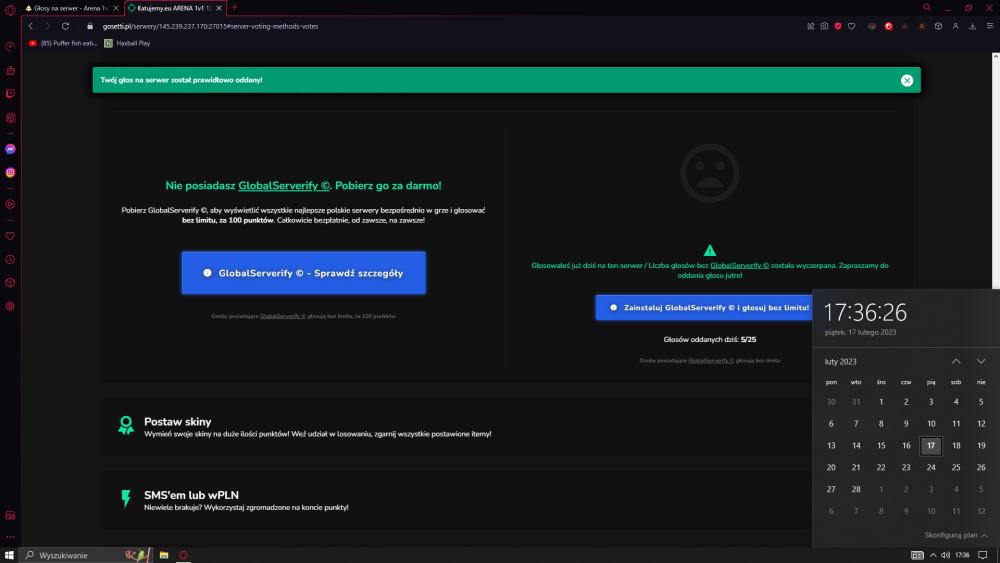Switch to 'Głosy na serwer' tab
Viewport: 1000px width, 563px height.
point(67,8)
